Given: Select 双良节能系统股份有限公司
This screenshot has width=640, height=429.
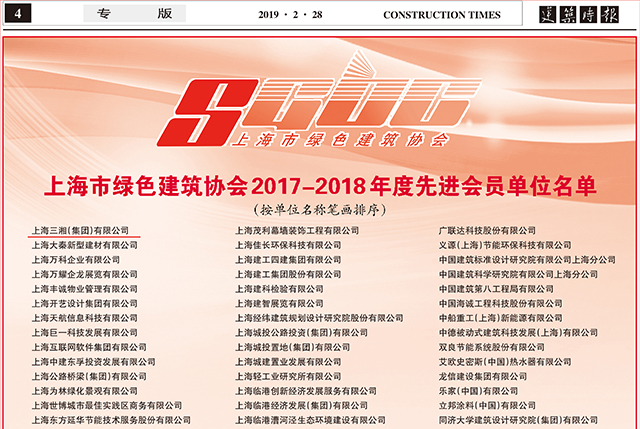Looking at the screenshot, I should [x=492, y=347].
